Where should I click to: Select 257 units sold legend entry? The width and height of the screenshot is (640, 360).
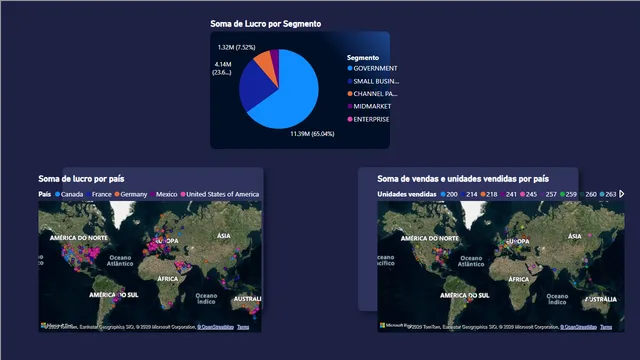pyautogui.click(x=548, y=194)
